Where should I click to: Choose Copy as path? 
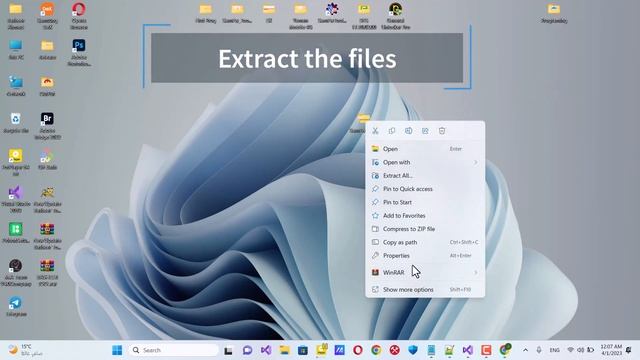(x=425, y=242)
